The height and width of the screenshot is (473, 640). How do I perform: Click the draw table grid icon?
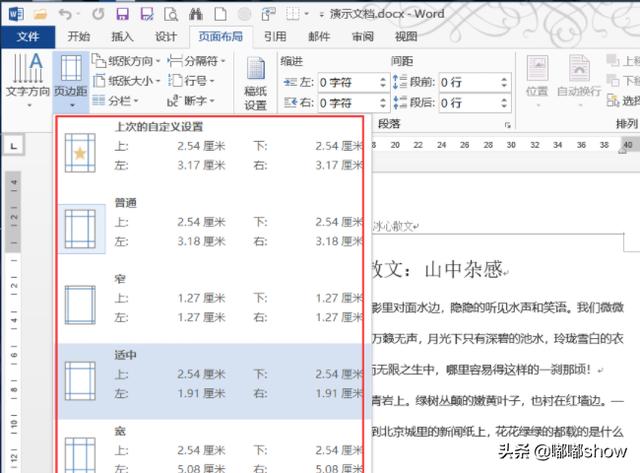tap(293, 14)
